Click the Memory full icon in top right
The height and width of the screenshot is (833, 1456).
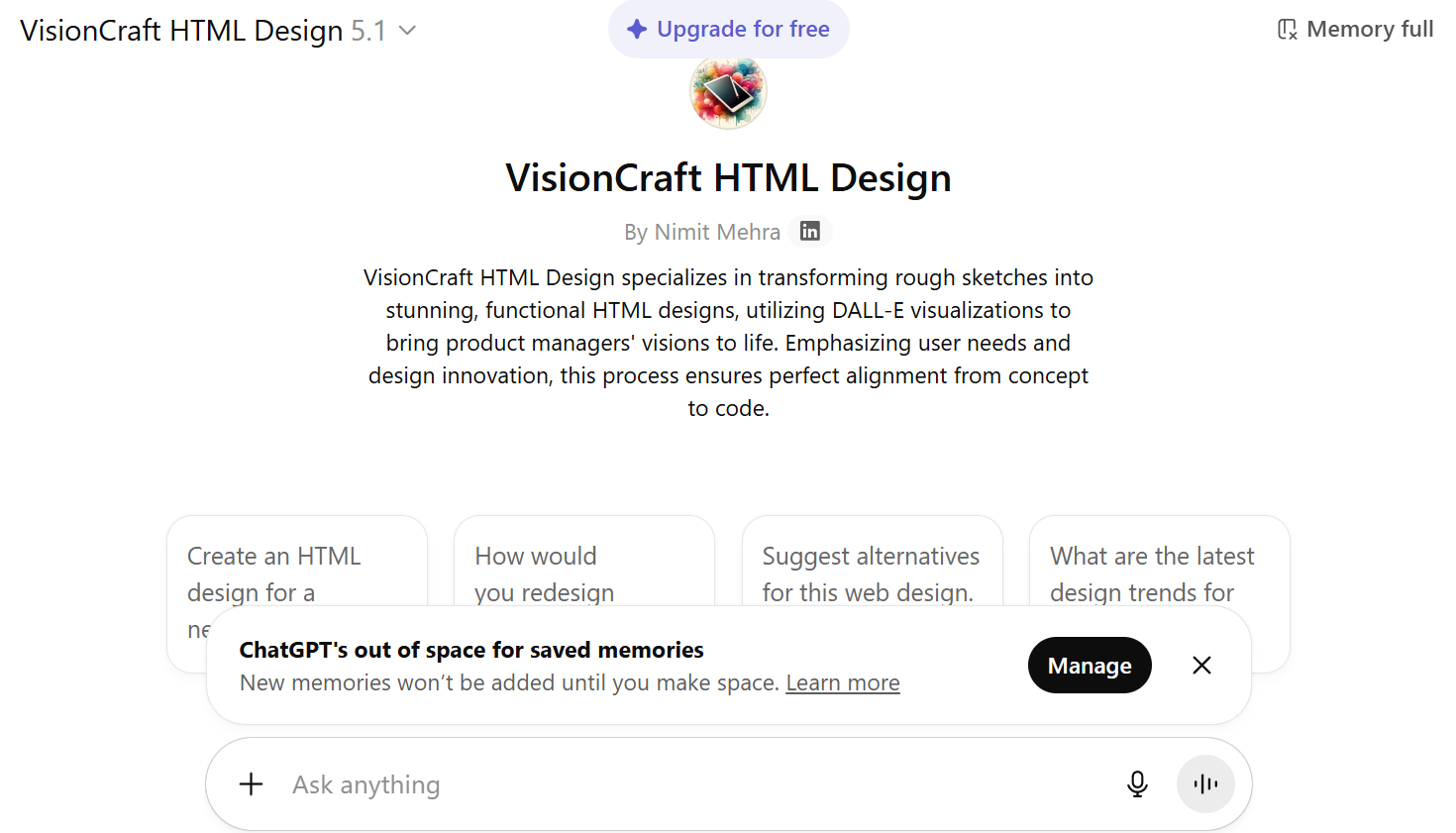click(1286, 29)
